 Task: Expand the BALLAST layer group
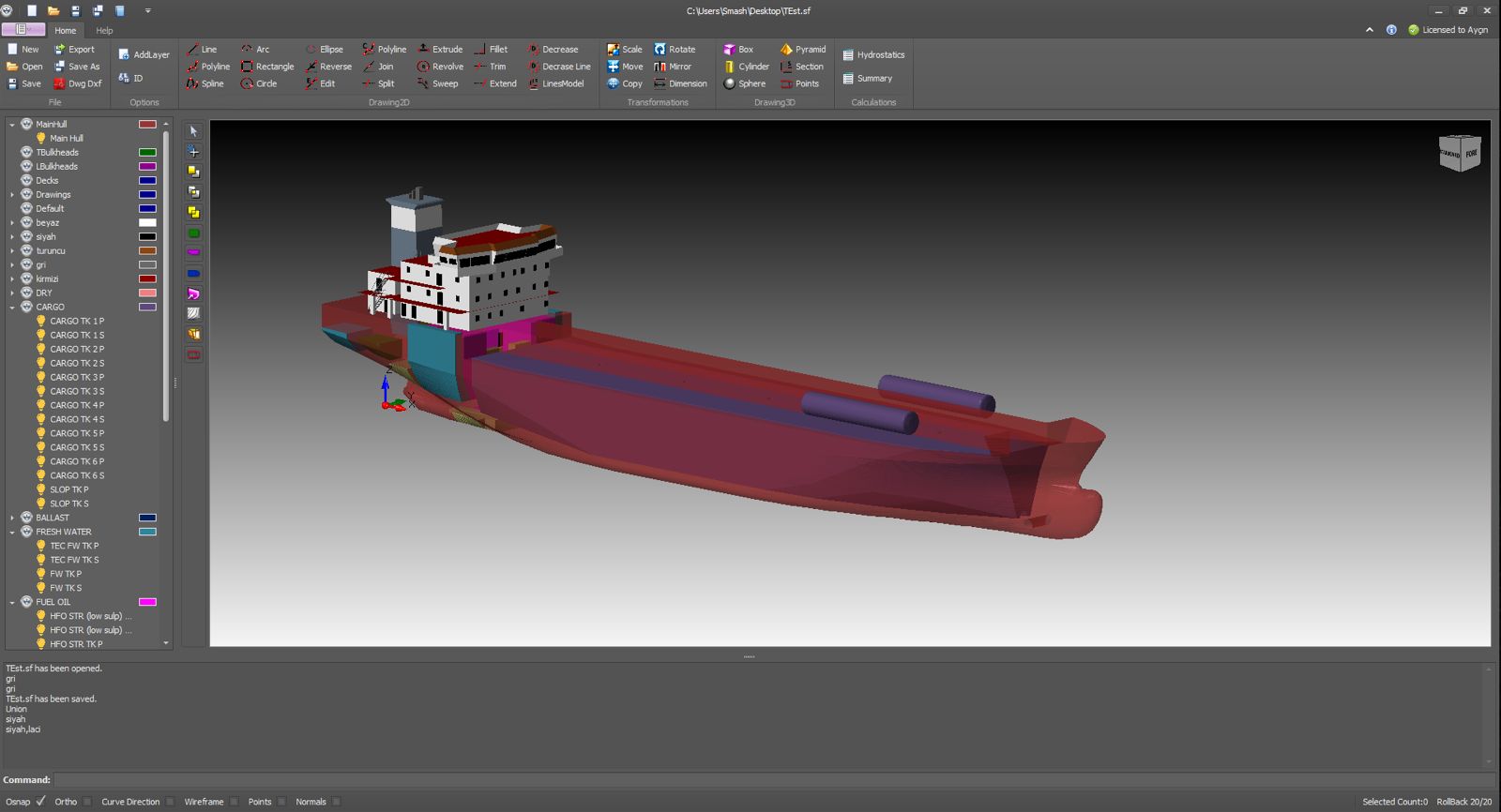click(12, 518)
